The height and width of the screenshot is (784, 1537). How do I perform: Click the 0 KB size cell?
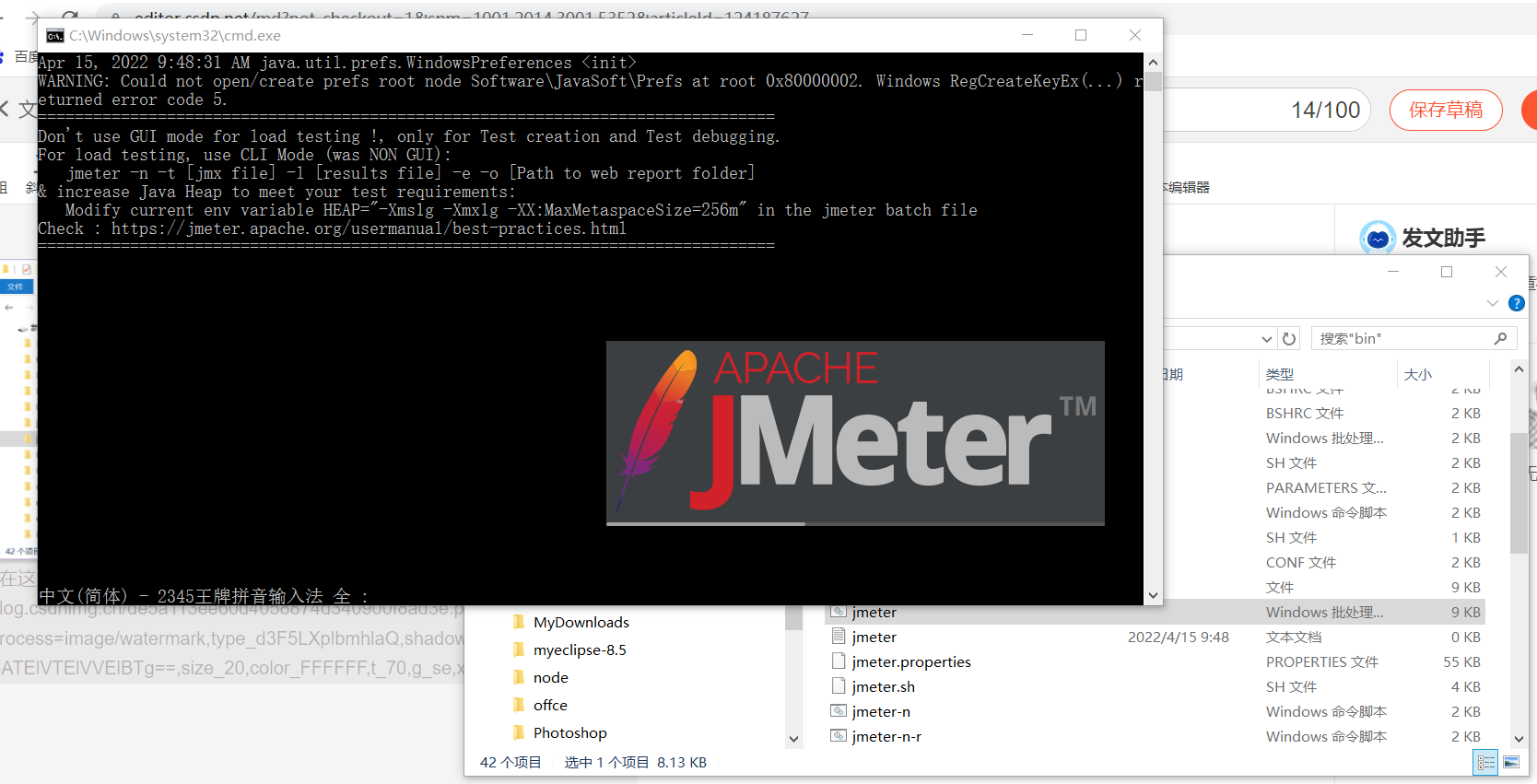[x=1465, y=637]
